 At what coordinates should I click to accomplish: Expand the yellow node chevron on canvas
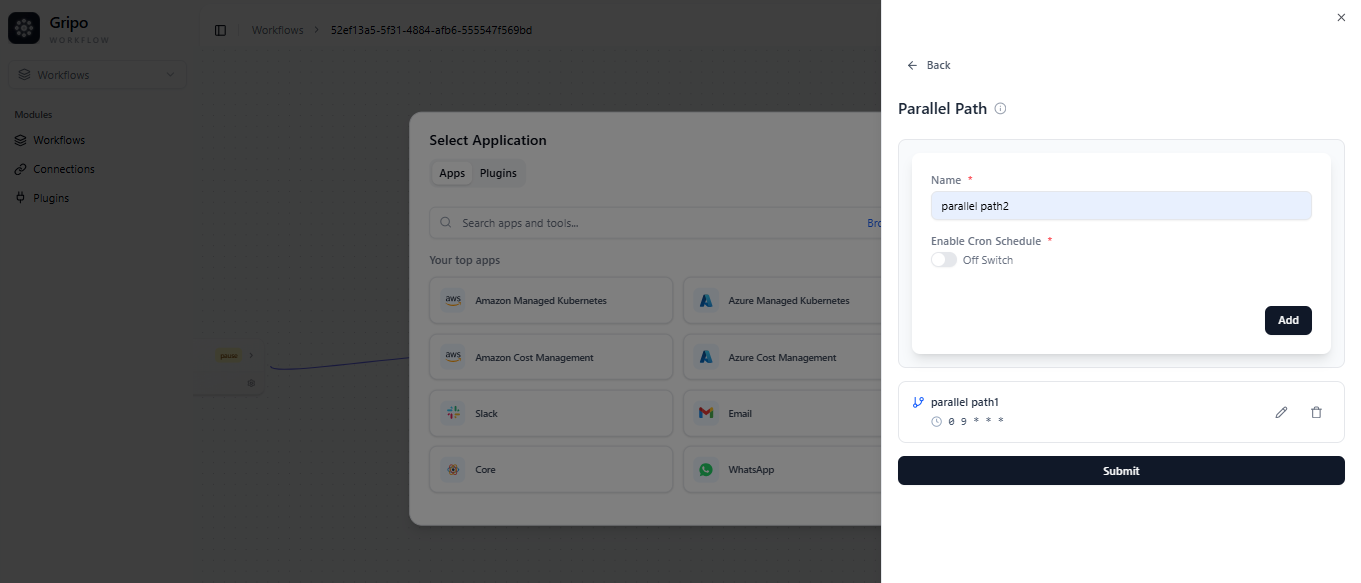tap(251, 355)
